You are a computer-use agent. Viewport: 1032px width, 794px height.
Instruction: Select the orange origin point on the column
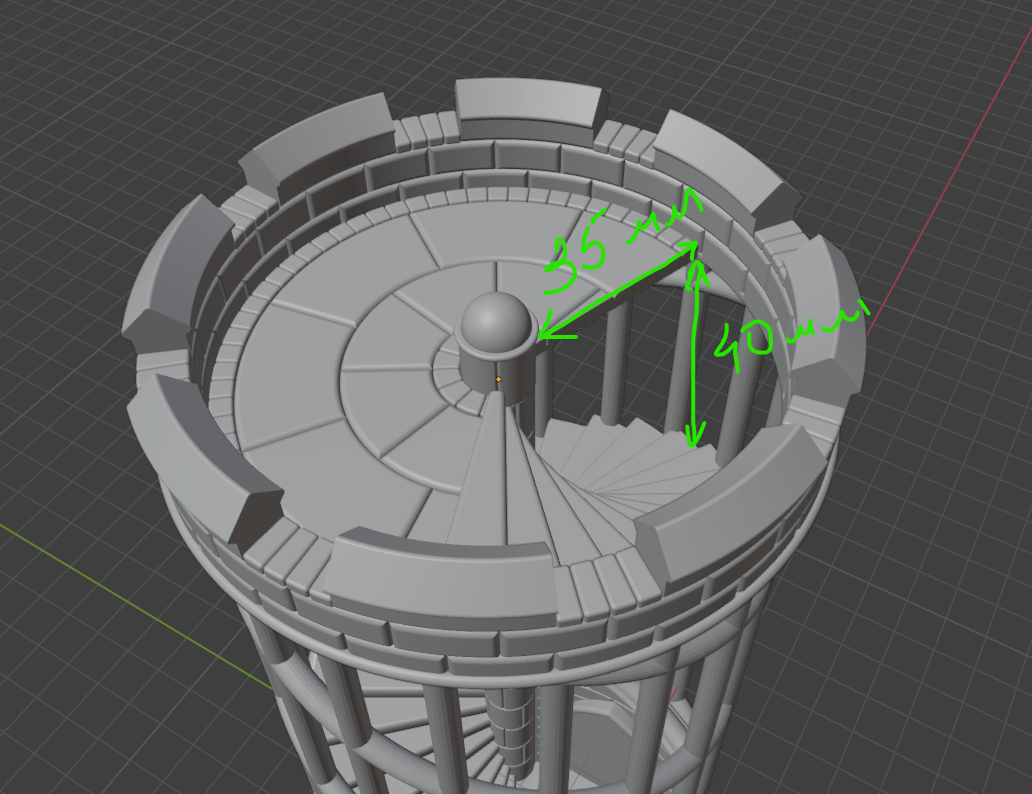point(498,379)
